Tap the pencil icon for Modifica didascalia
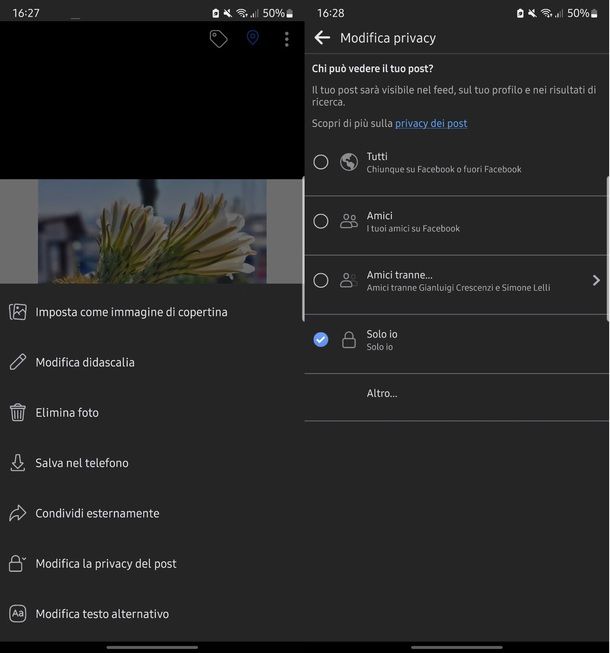 click(x=18, y=362)
